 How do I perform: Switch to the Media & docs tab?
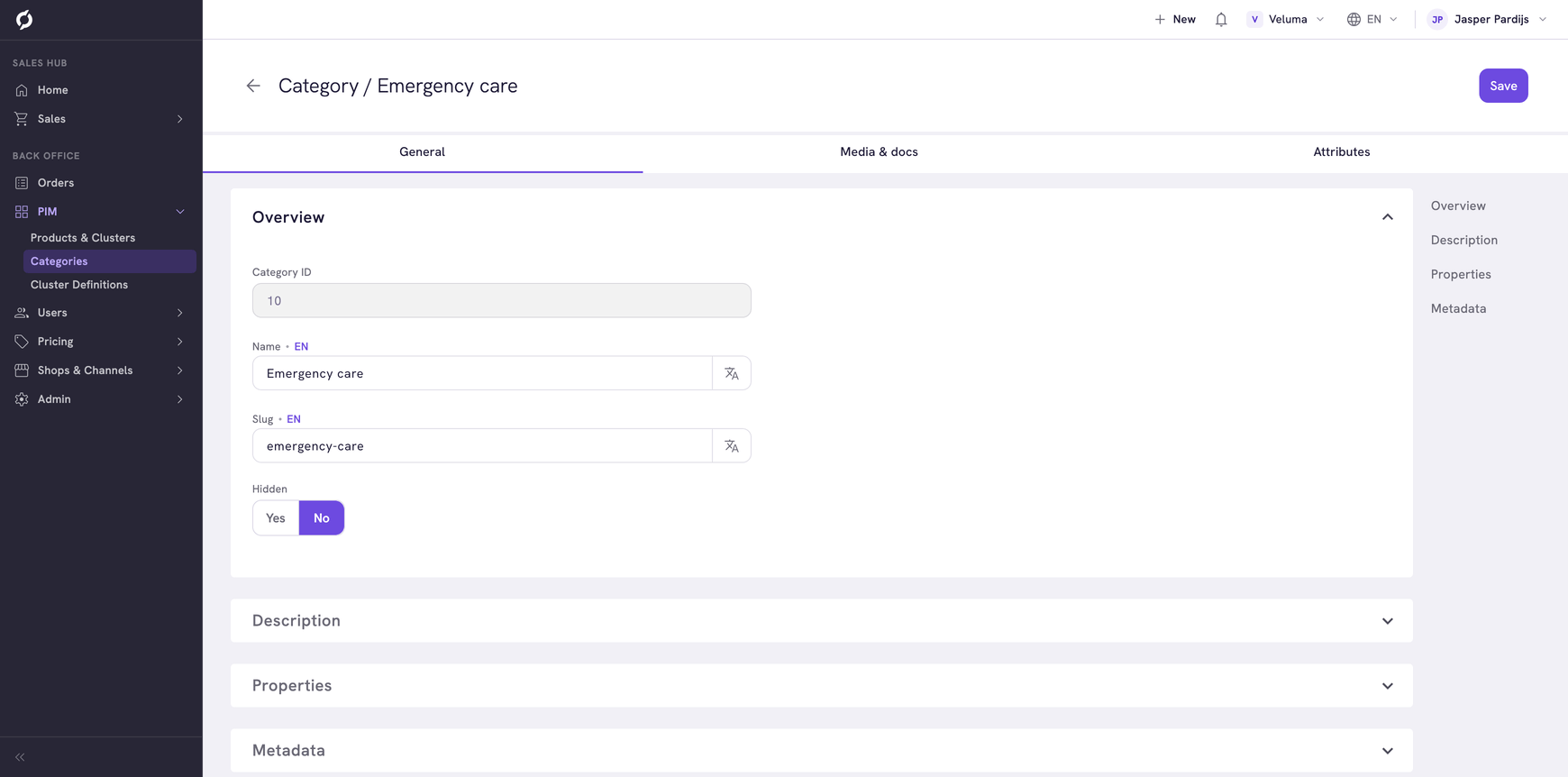[x=879, y=151]
